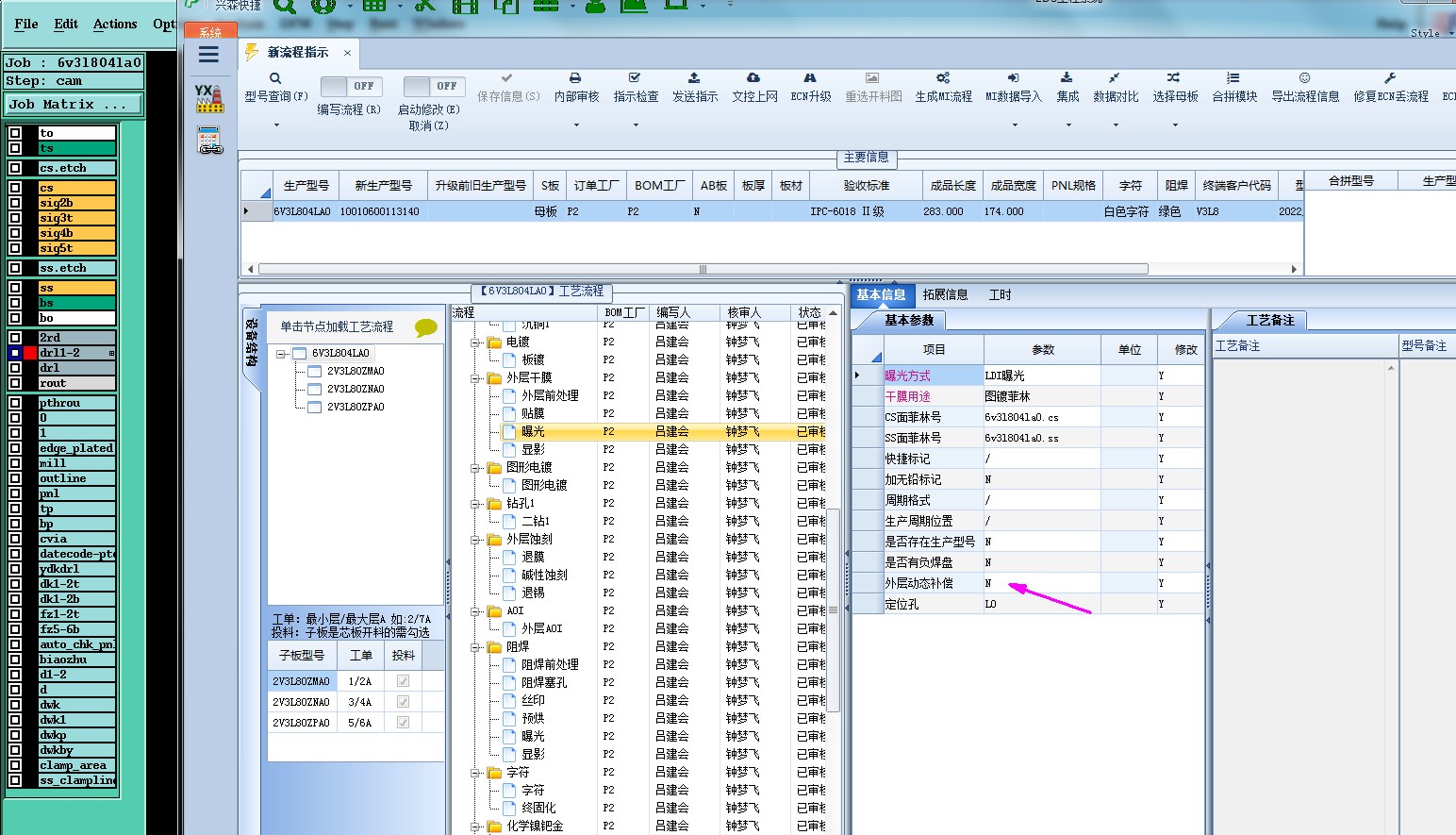Viewport: 1456px width, 835px height.
Task: Click the main grid horizontal scrollbar
Action: coord(703,269)
